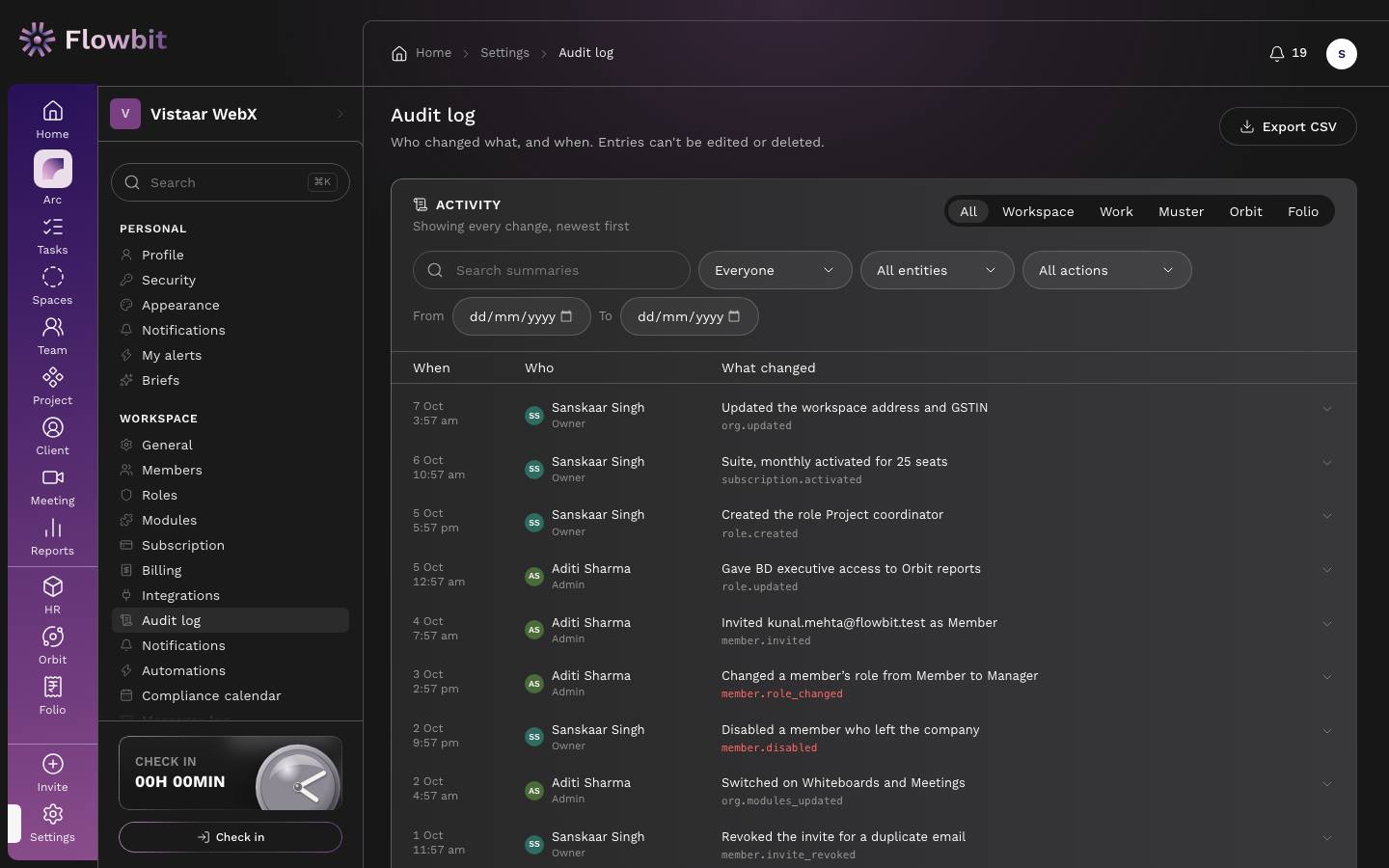This screenshot has width=1389, height=868.
Task: Open Security in personal settings
Action: click(x=231, y=280)
